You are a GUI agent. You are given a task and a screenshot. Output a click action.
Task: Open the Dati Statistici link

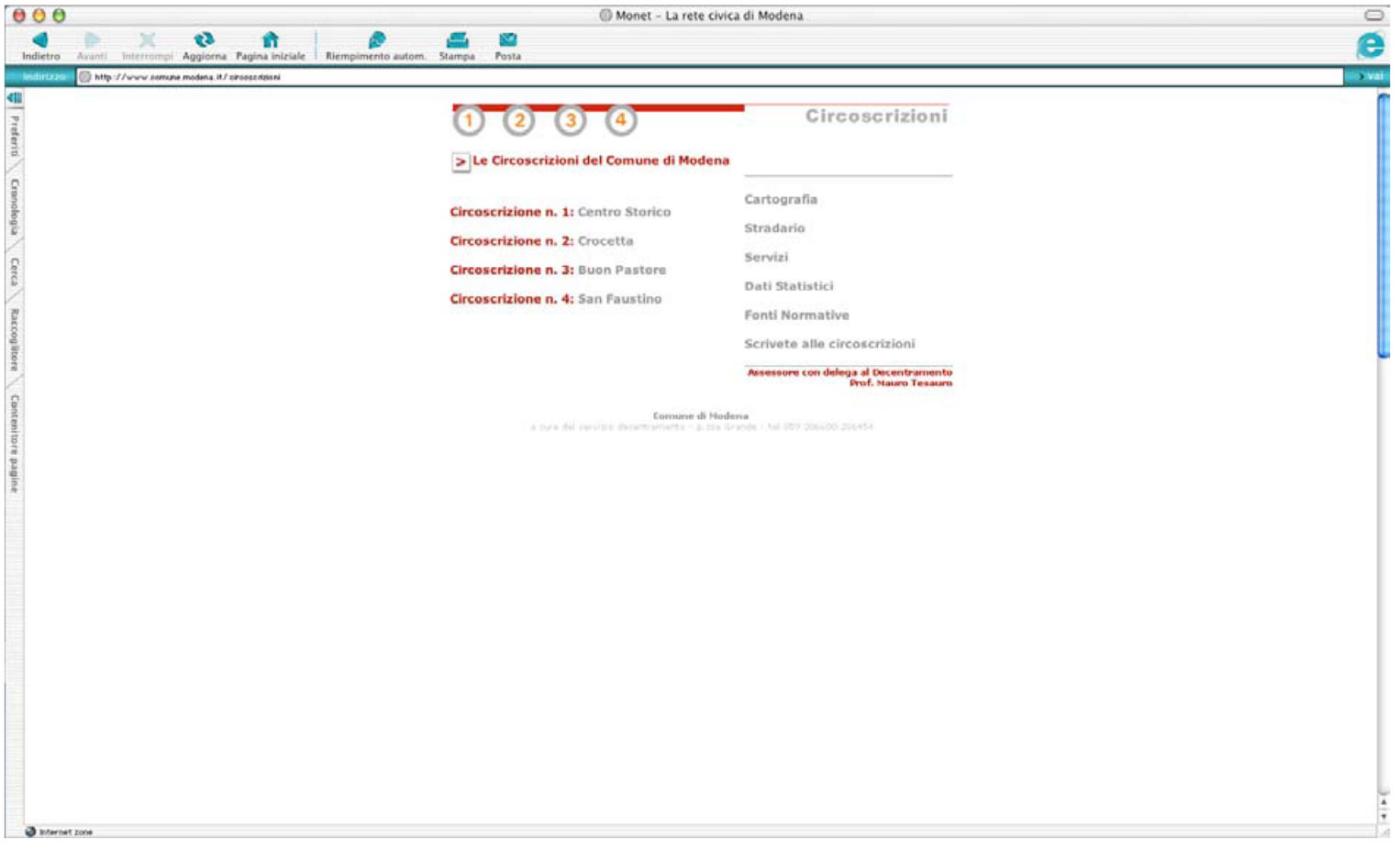tap(788, 286)
